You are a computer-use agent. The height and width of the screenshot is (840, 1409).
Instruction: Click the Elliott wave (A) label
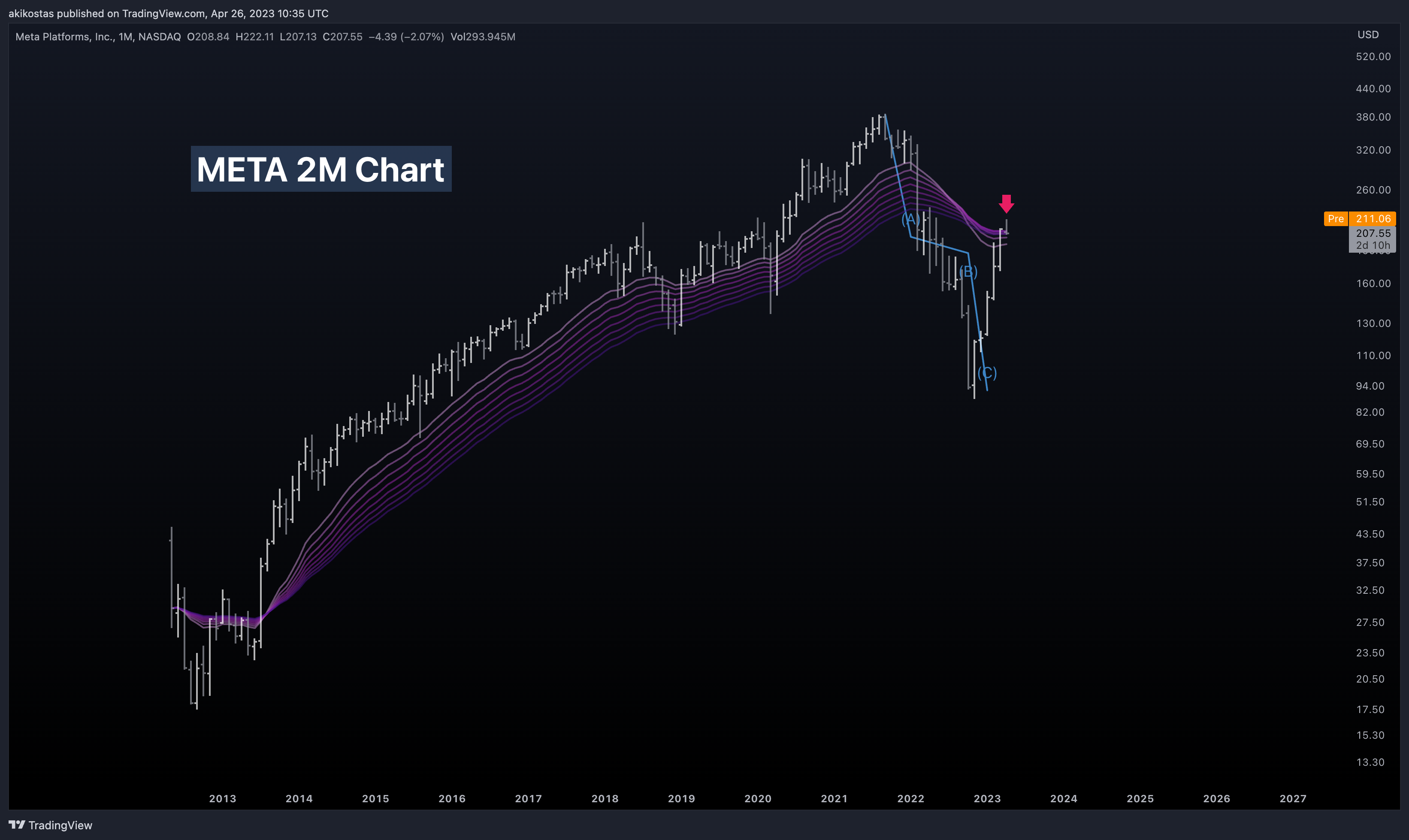910,219
